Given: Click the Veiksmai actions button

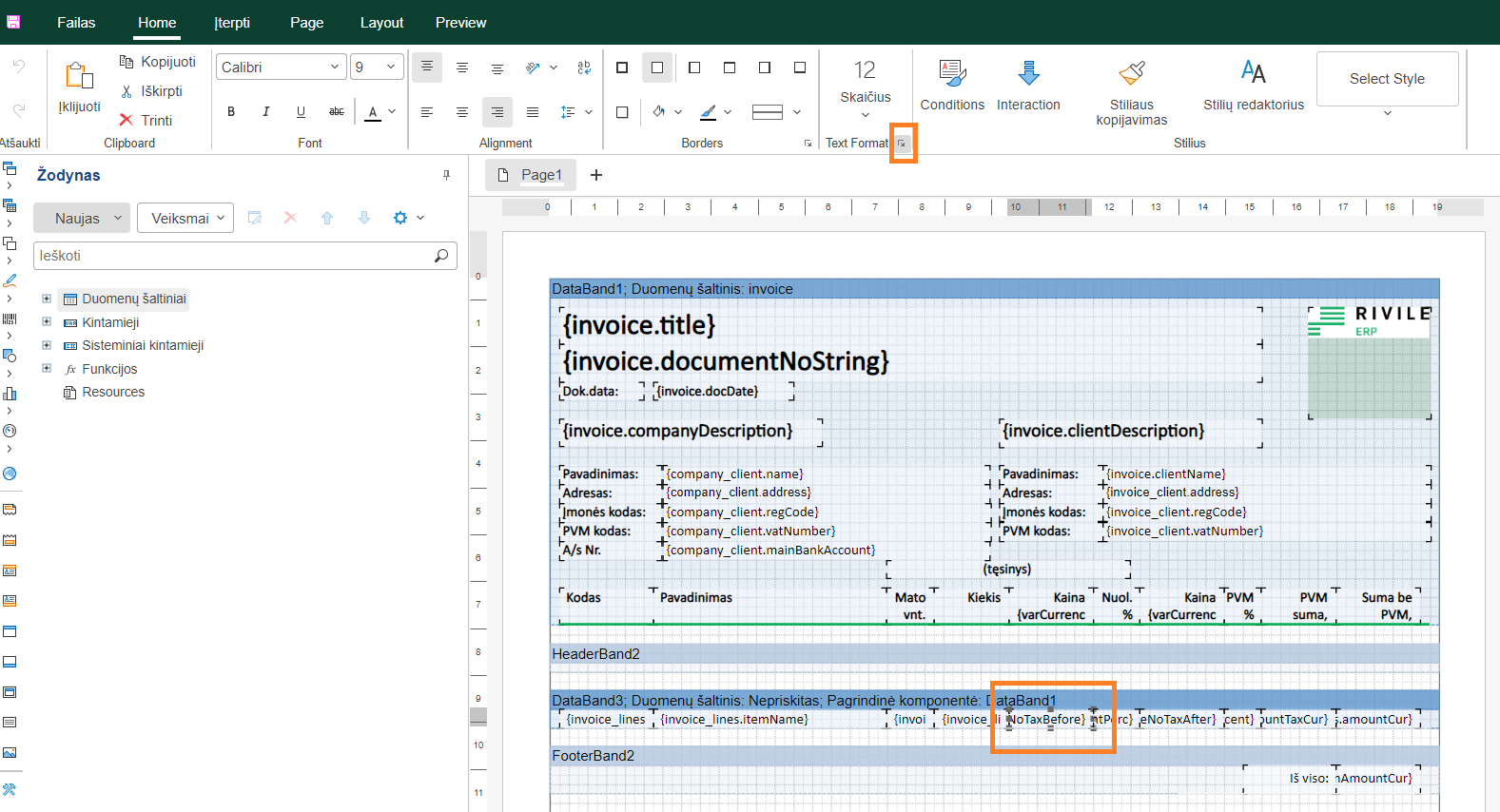Looking at the screenshot, I should point(185,218).
